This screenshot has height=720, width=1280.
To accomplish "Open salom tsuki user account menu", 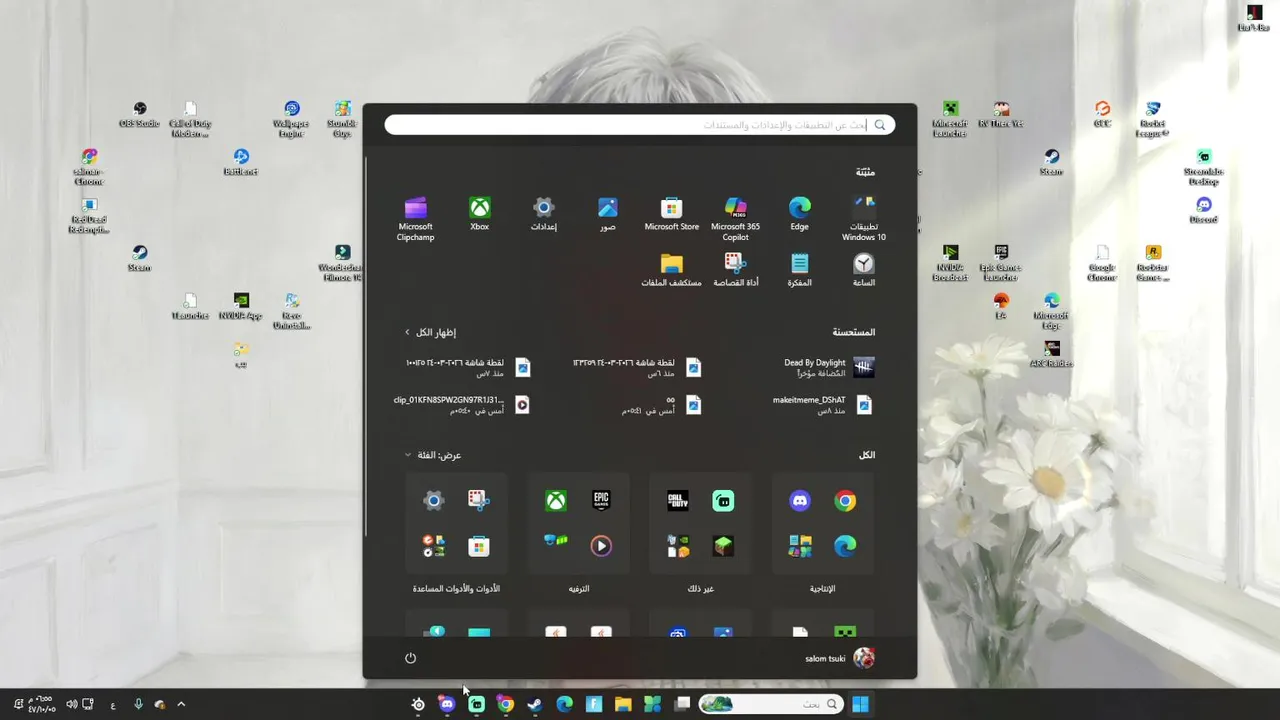I will click(x=840, y=658).
